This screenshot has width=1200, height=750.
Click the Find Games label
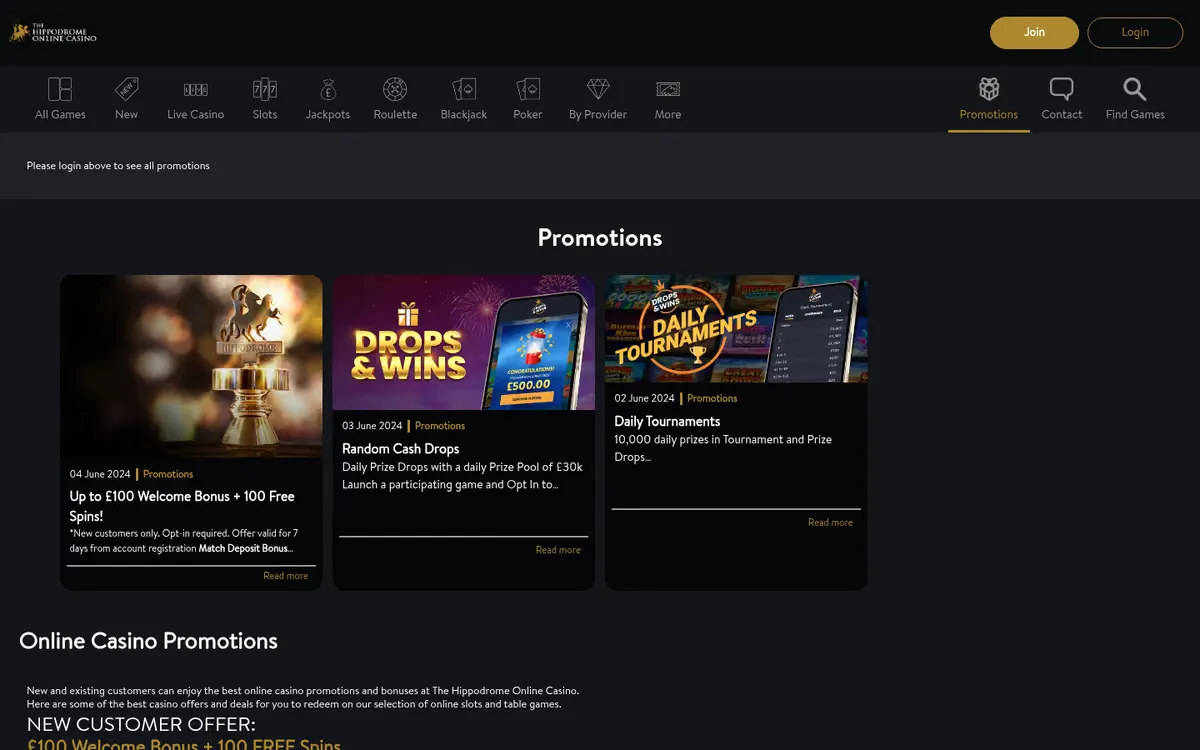click(x=1135, y=114)
